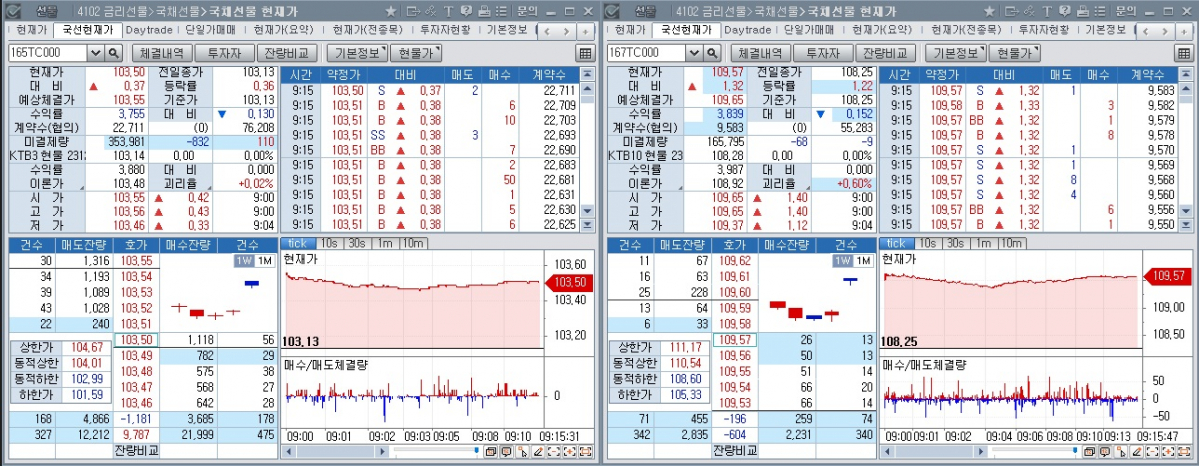Click the zoom-in bracket icon in left chart toolbar

pos(570,451)
